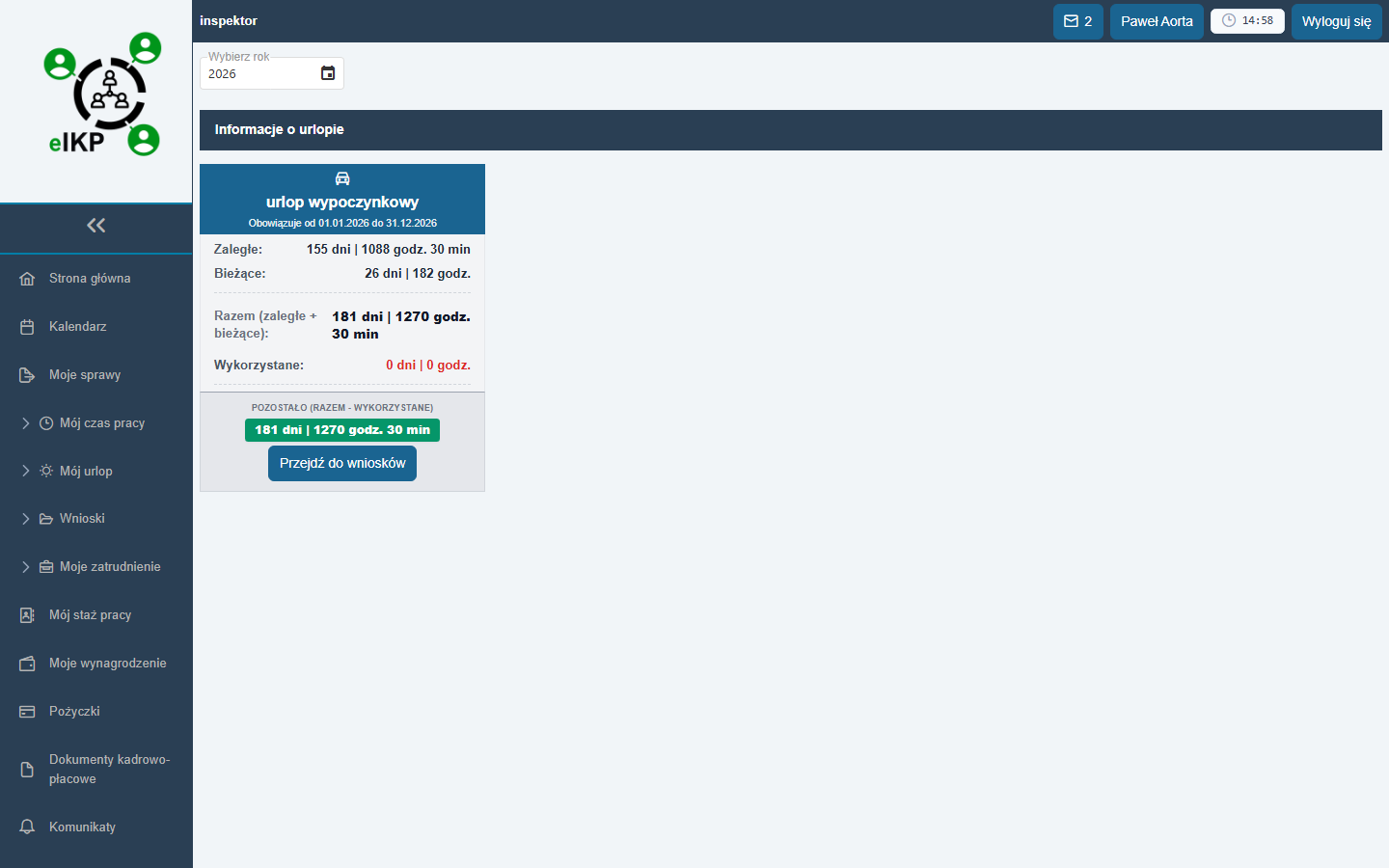Open Pożyczki menu item
The image size is (1389, 868).
point(96,712)
